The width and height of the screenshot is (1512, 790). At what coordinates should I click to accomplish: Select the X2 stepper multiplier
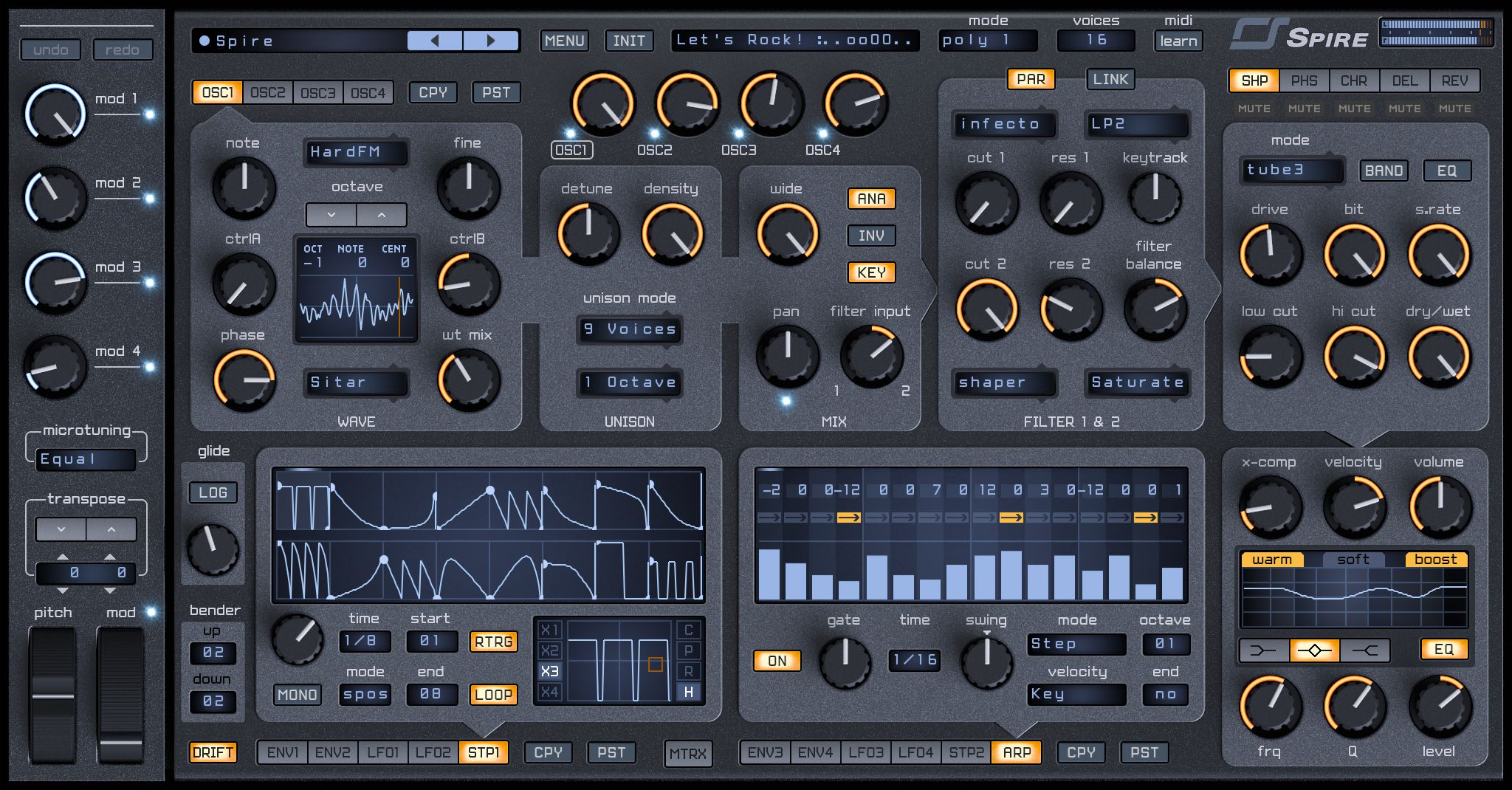(x=549, y=650)
